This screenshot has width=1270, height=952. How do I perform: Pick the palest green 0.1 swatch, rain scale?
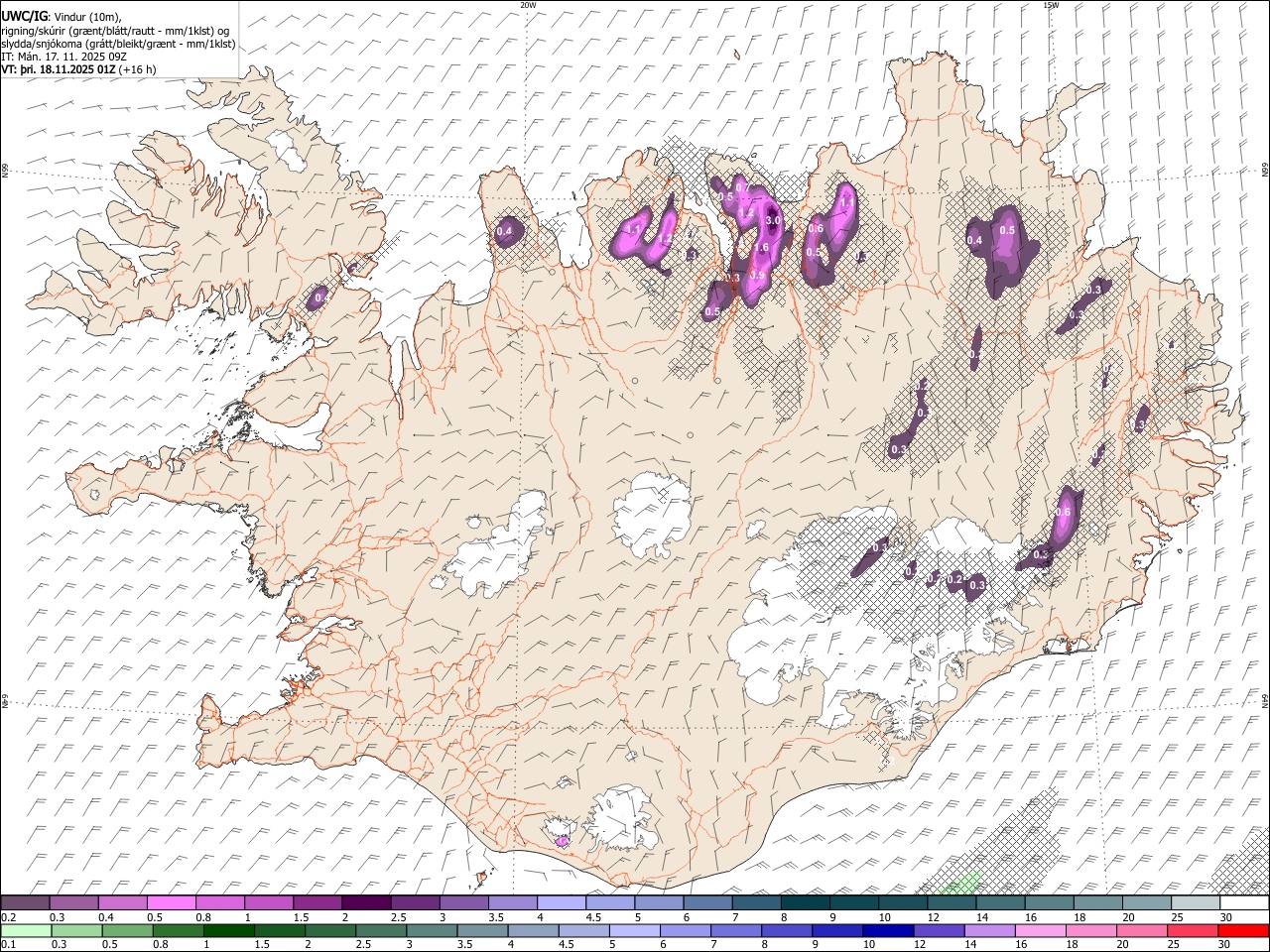tap(26, 931)
